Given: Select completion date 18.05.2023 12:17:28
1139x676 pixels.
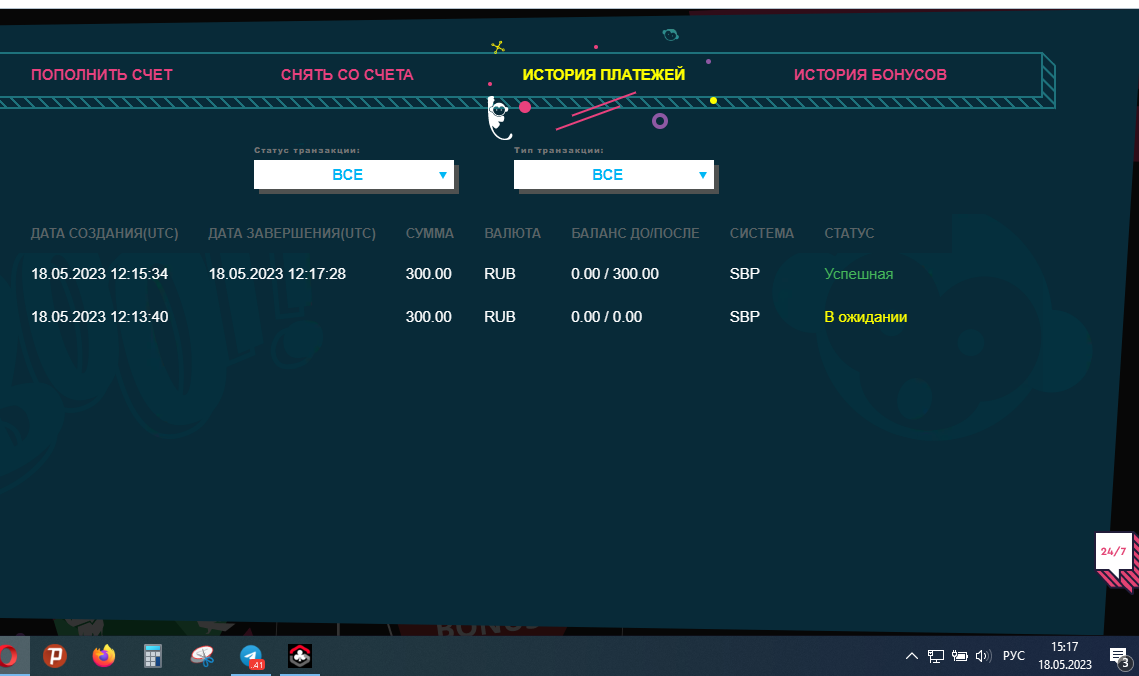Looking at the screenshot, I should pyautogui.click(x=277, y=274).
